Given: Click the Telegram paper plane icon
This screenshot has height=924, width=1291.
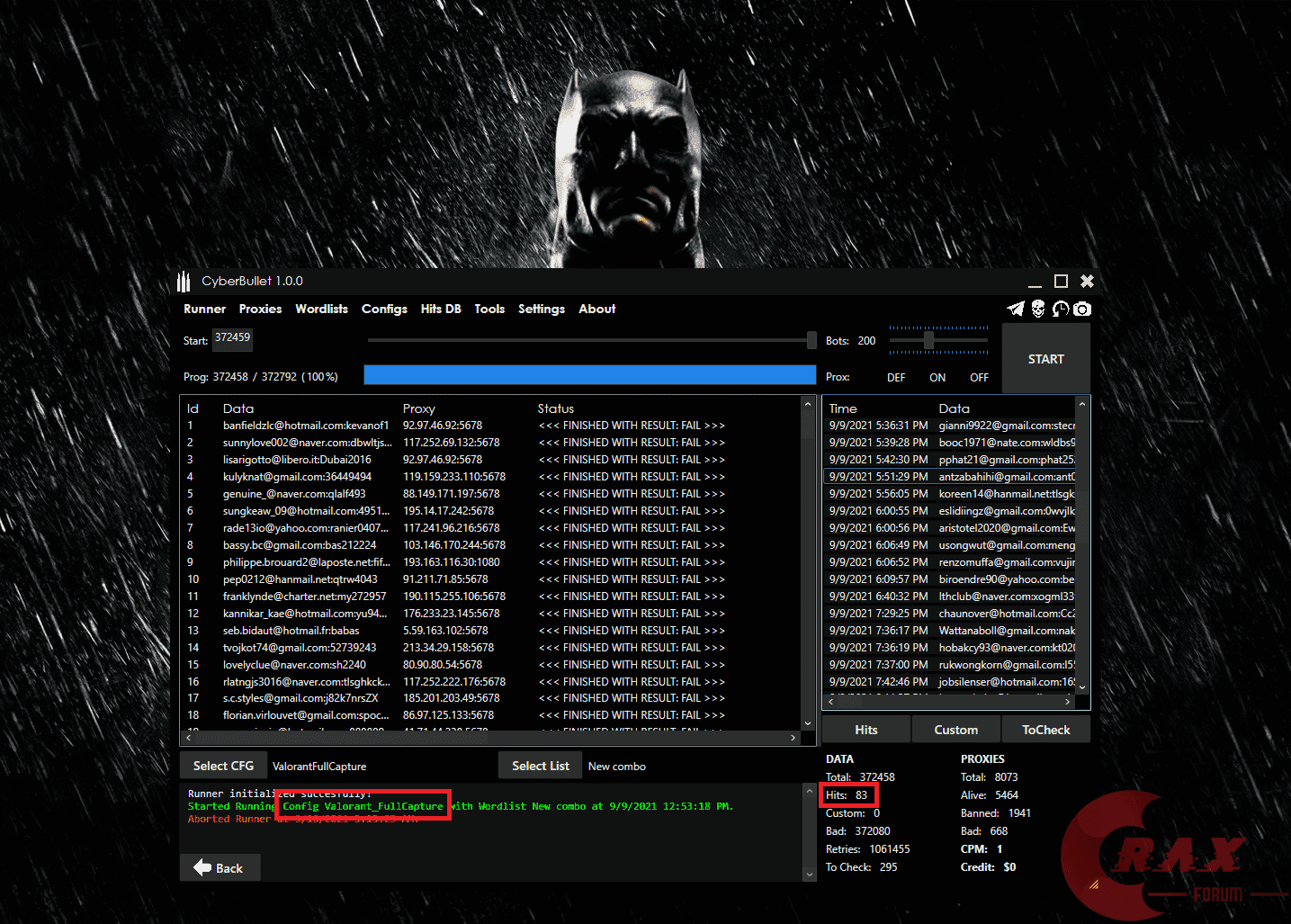Looking at the screenshot, I should [1016, 309].
